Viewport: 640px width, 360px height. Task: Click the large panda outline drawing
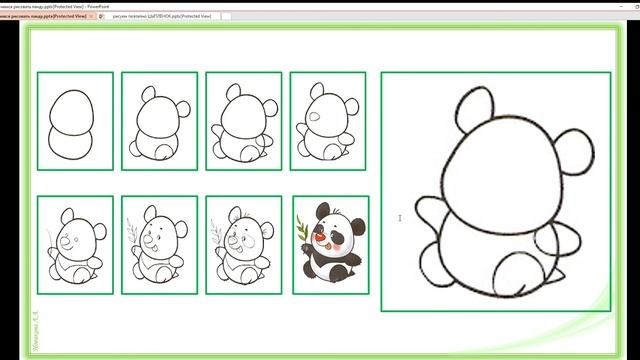tap(496, 192)
